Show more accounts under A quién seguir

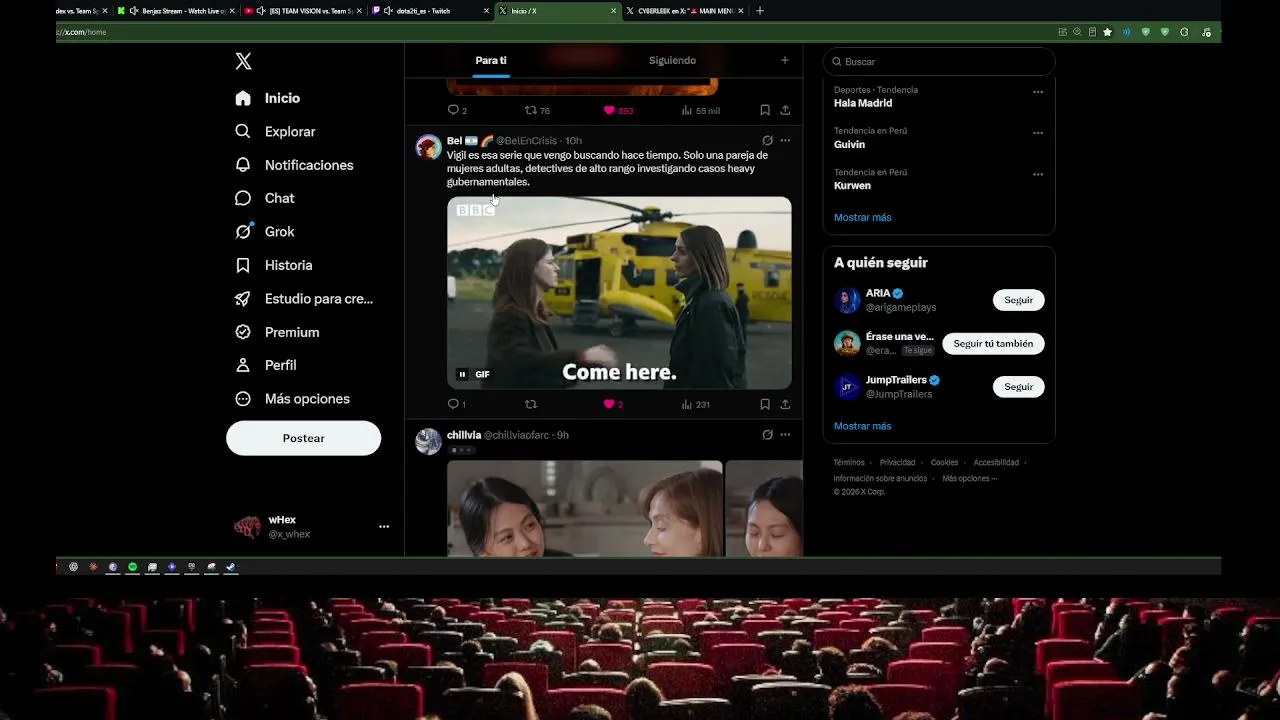[x=863, y=426]
